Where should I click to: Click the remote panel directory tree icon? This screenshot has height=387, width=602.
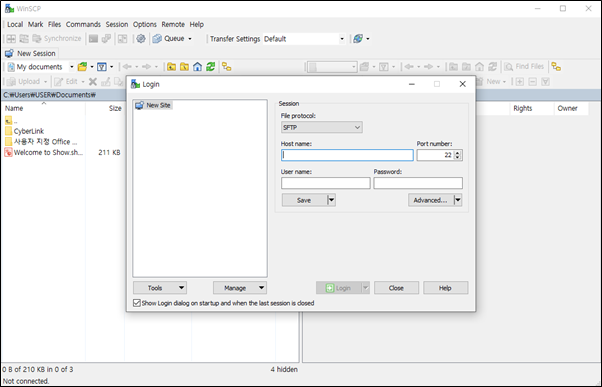(x=556, y=67)
